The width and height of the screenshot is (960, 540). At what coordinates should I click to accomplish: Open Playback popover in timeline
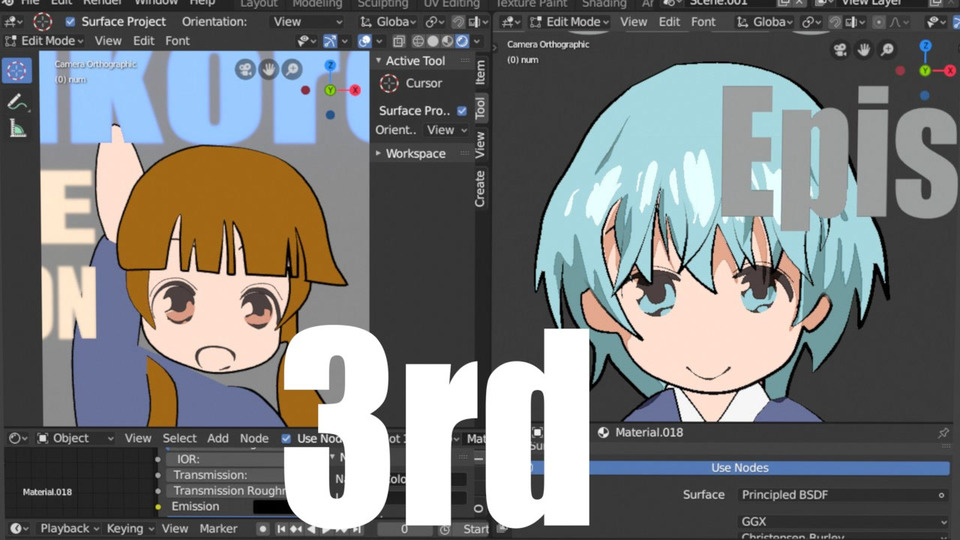pos(69,528)
